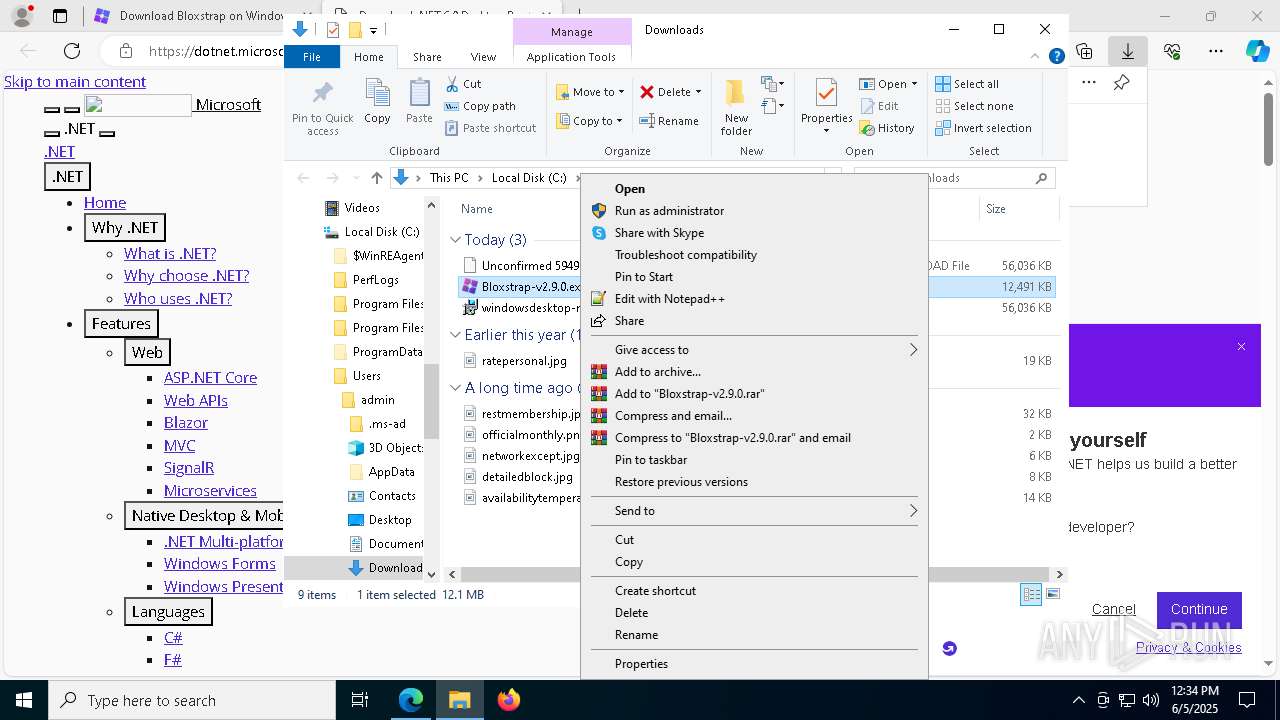The width and height of the screenshot is (1280, 720).
Task: Switch to View ribbon tab
Action: [483, 57]
